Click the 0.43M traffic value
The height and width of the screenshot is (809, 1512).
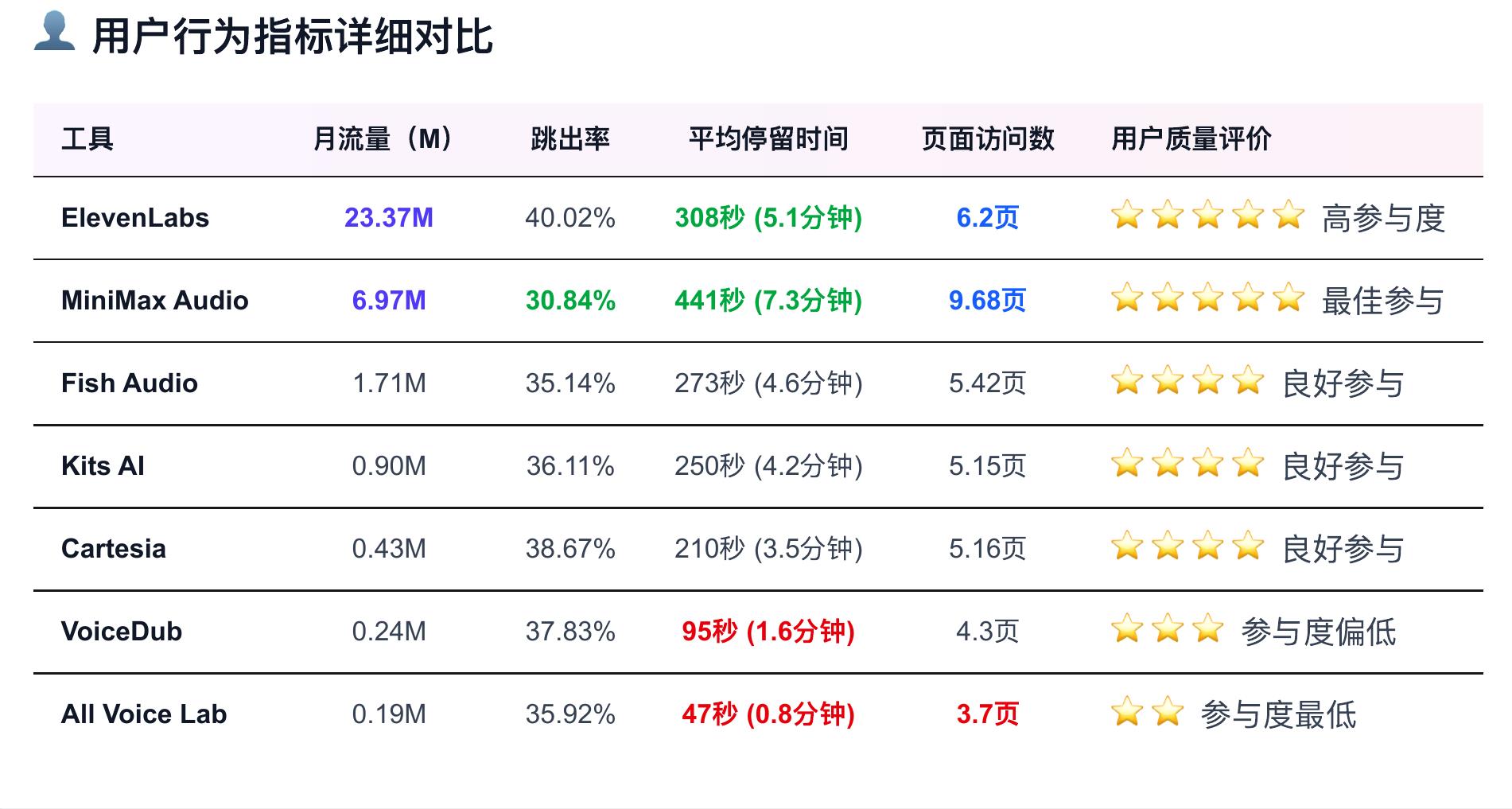[x=389, y=549]
